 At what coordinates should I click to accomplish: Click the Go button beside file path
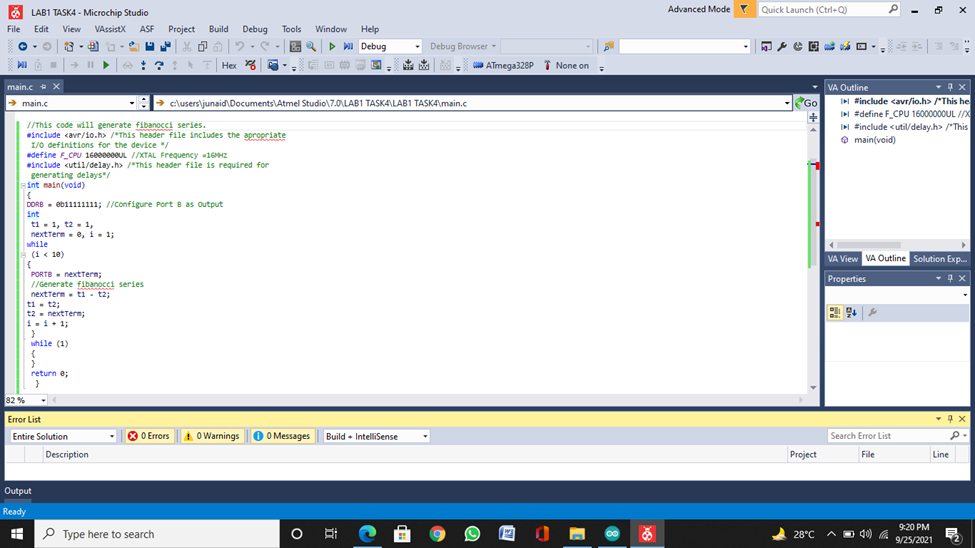coord(806,103)
